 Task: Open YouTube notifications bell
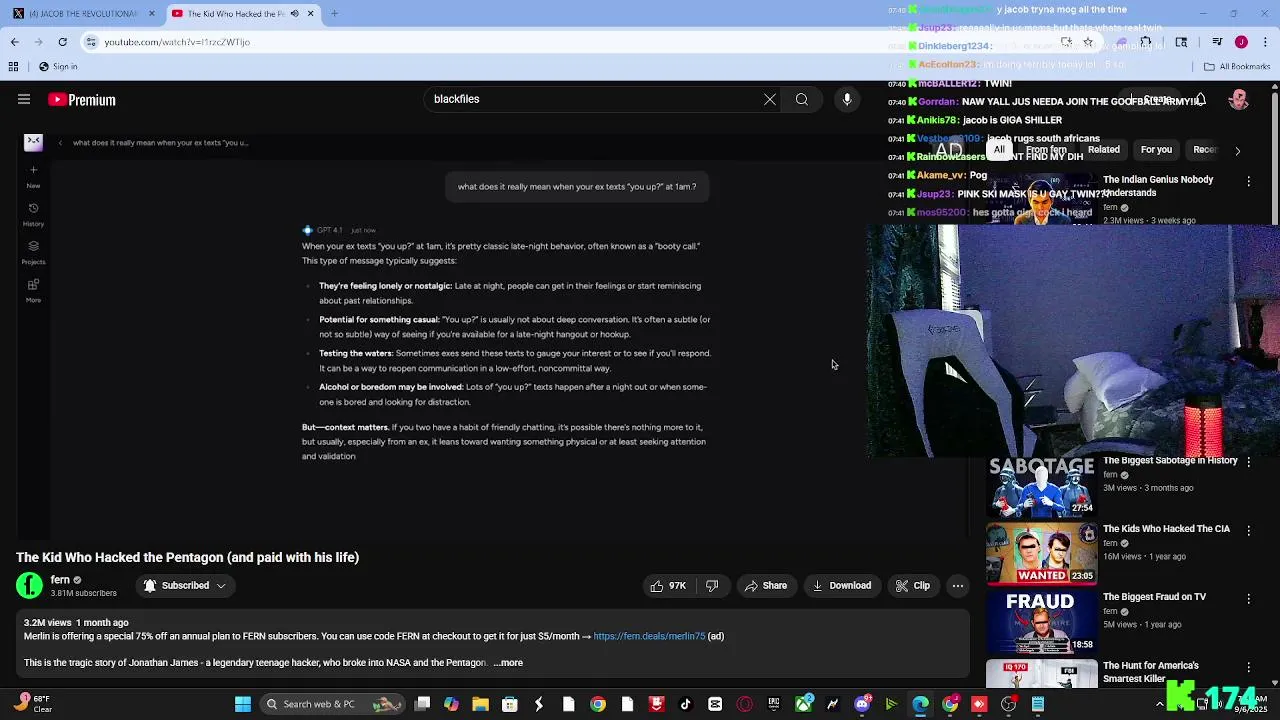coord(1200,99)
